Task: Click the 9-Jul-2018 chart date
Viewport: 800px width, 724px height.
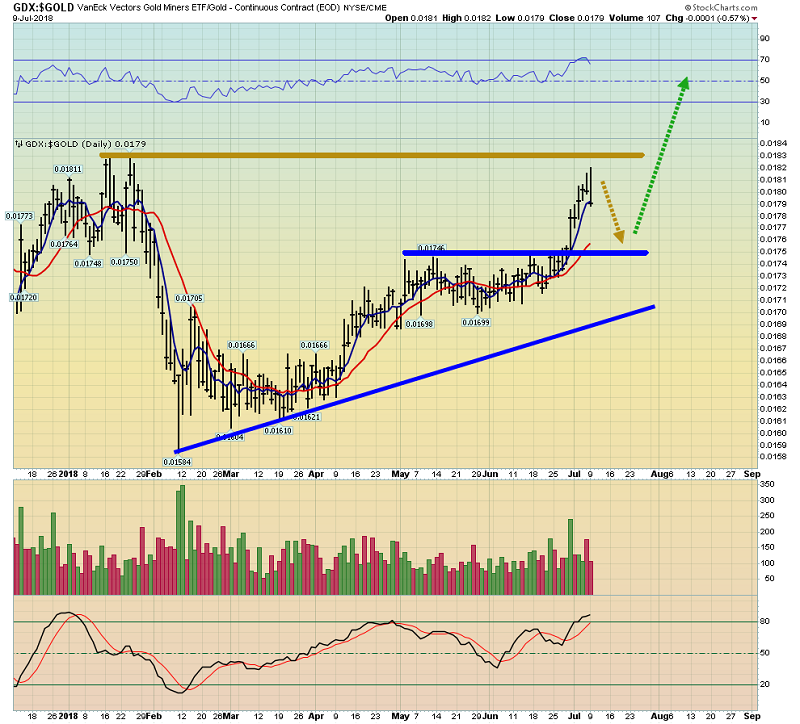Action: pyautogui.click(x=33, y=18)
